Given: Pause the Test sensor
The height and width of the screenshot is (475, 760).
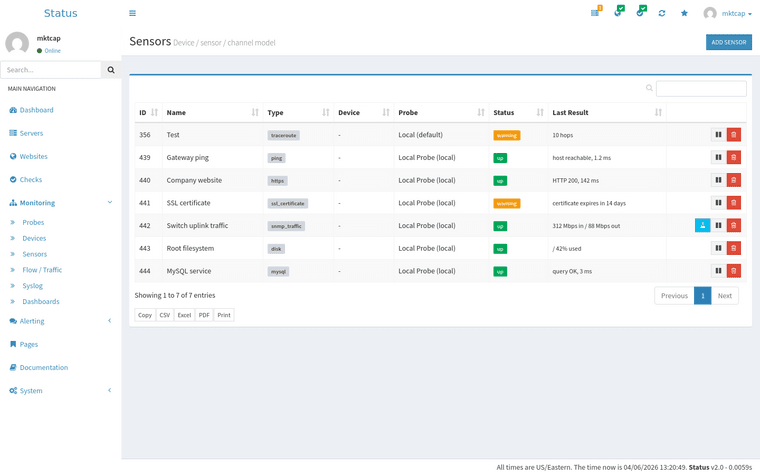Looking at the screenshot, I should pyautogui.click(x=718, y=135).
